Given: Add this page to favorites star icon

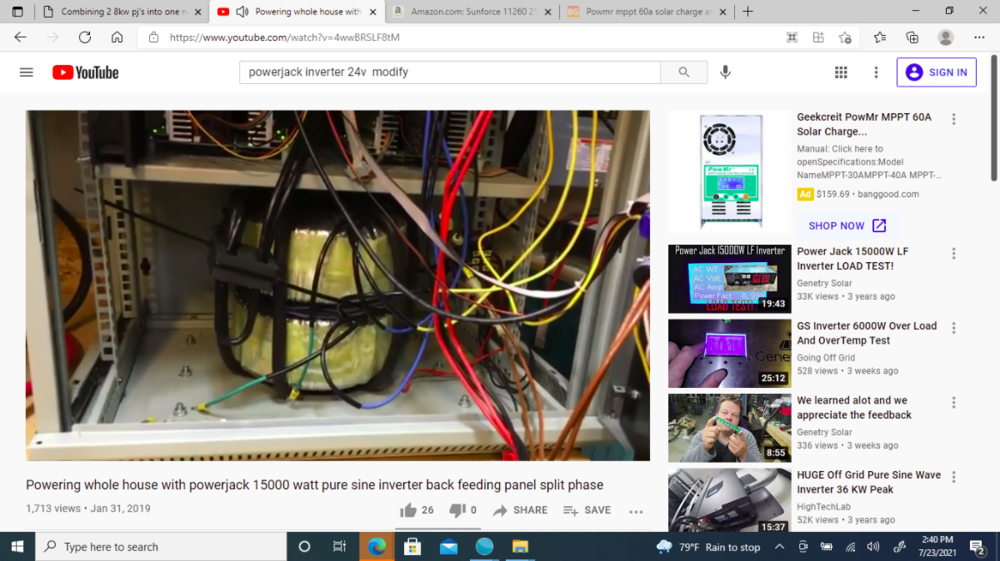Looking at the screenshot, I should (845, 37).
